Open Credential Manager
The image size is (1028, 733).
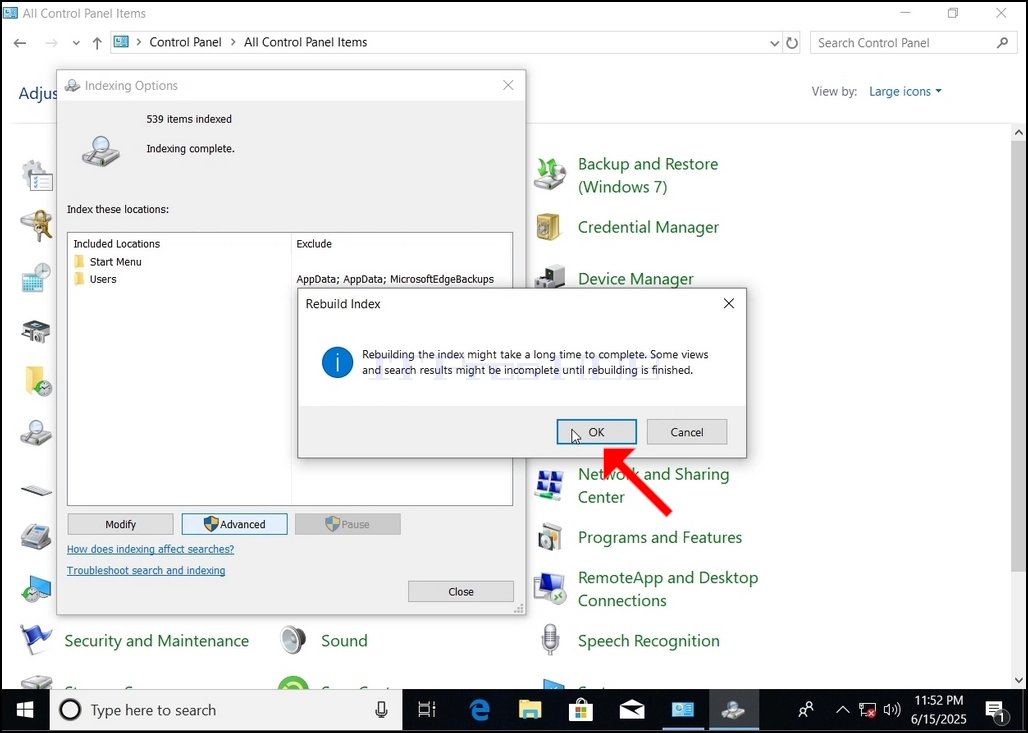tap(648, 227)
